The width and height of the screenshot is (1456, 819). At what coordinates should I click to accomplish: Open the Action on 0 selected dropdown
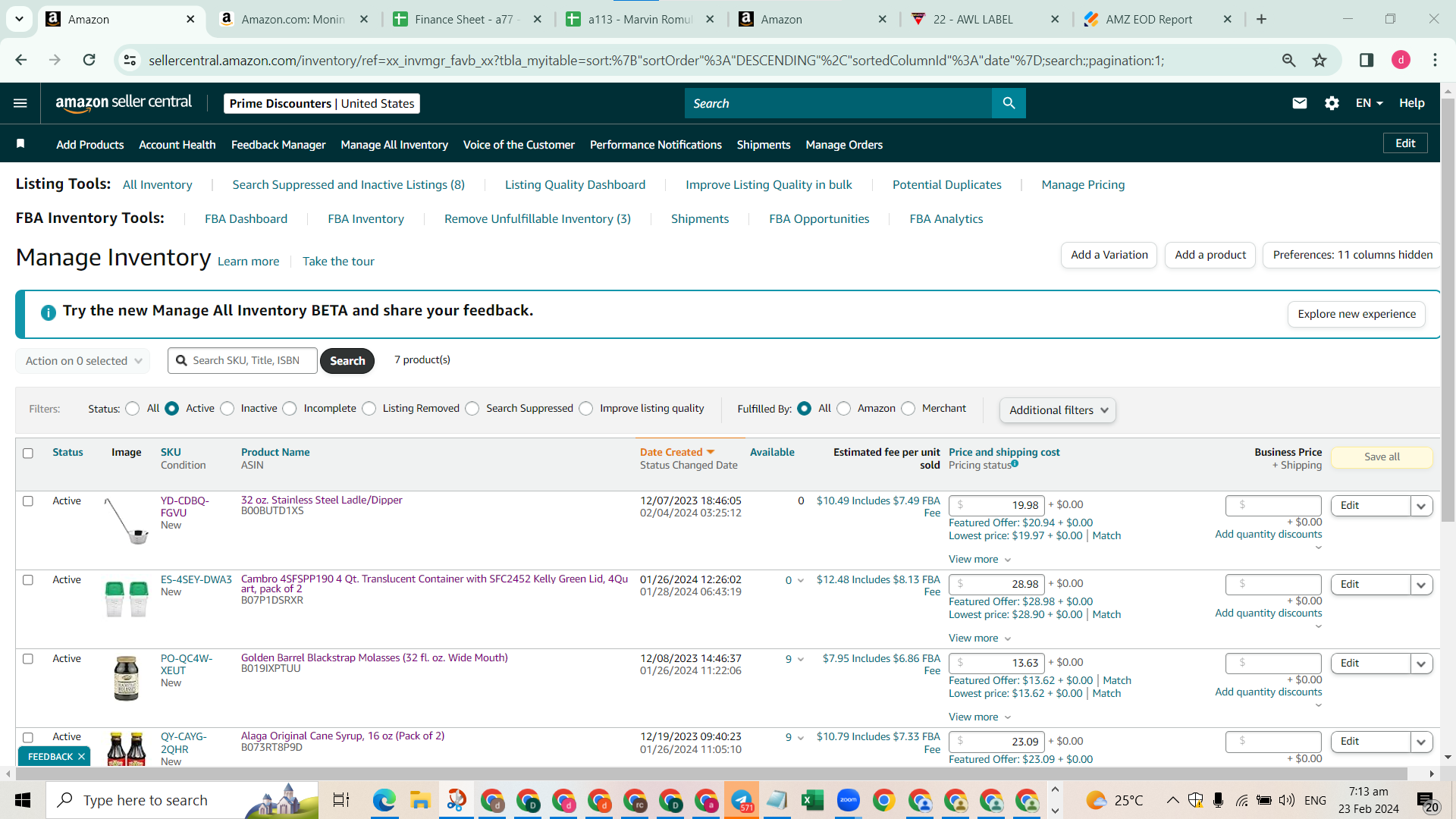click(83, 361)
